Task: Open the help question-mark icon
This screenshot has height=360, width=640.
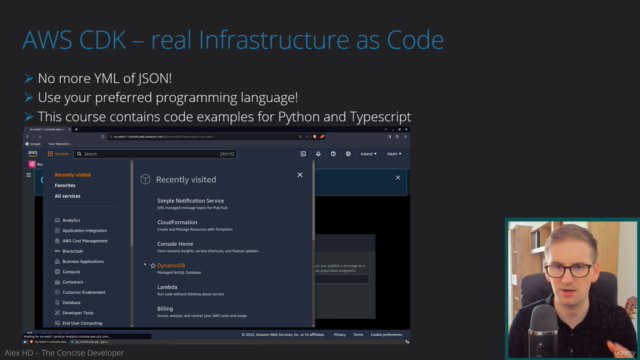Action: [x=333, y=154]
